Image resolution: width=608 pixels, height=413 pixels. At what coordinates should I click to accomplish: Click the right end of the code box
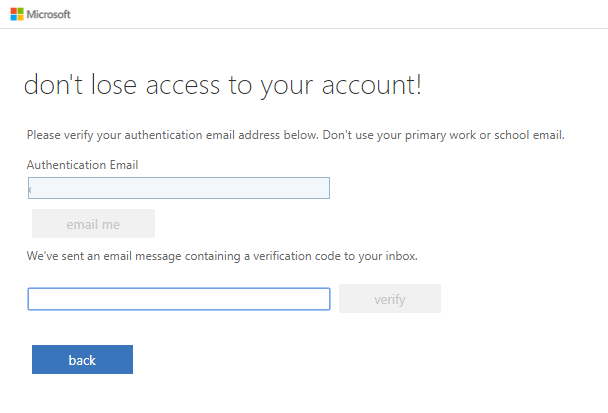click(320, 299)
